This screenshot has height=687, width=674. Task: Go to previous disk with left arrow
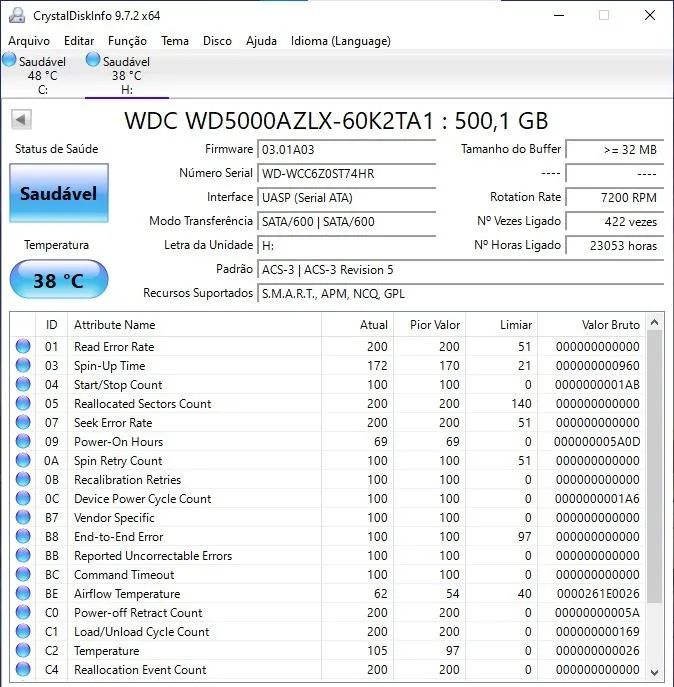click(21, 120)
